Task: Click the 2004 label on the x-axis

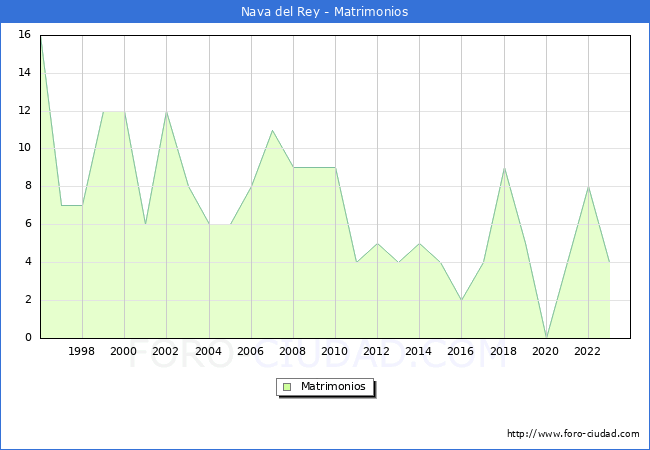Action: (208, 352)
